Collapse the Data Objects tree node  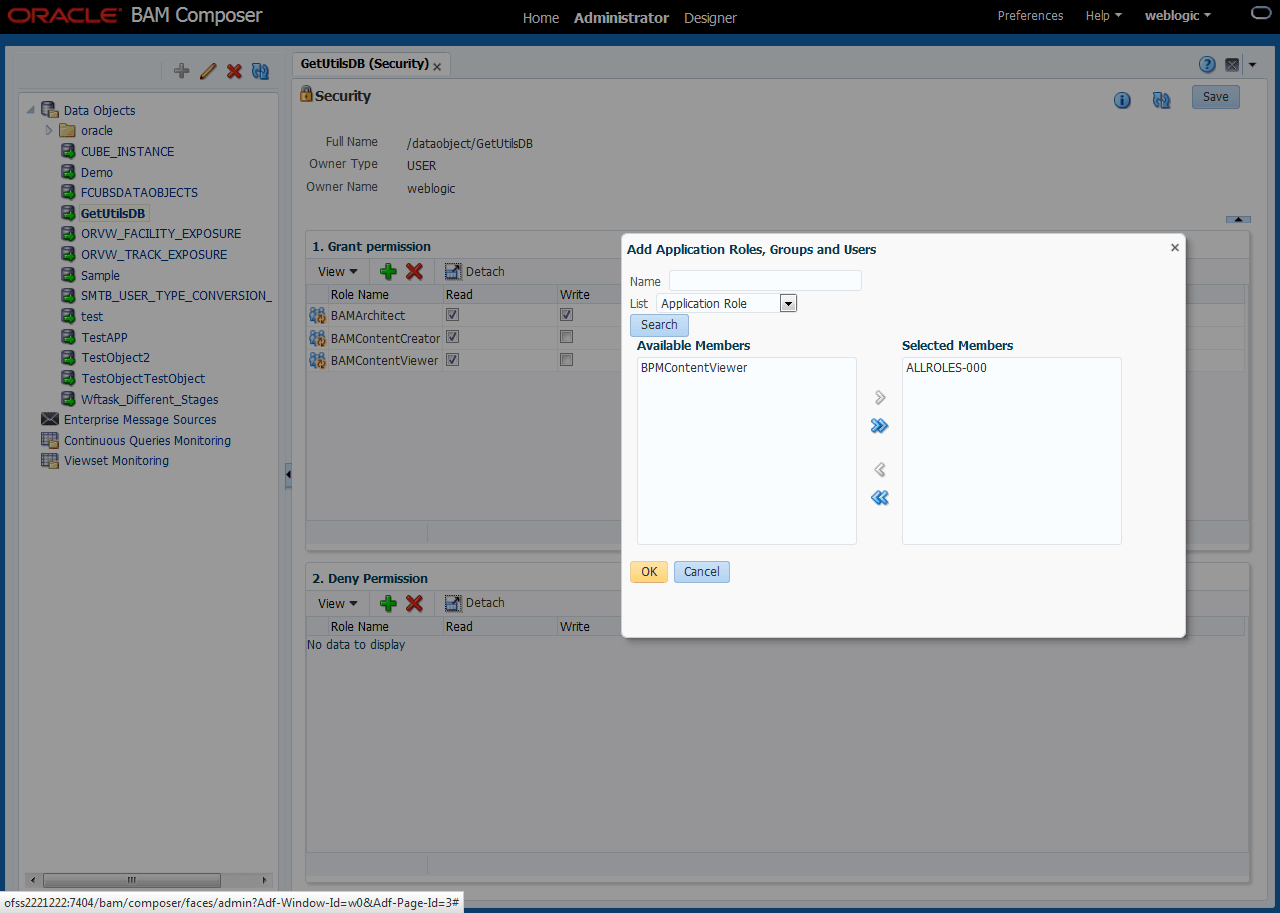(x=30, y=110)
